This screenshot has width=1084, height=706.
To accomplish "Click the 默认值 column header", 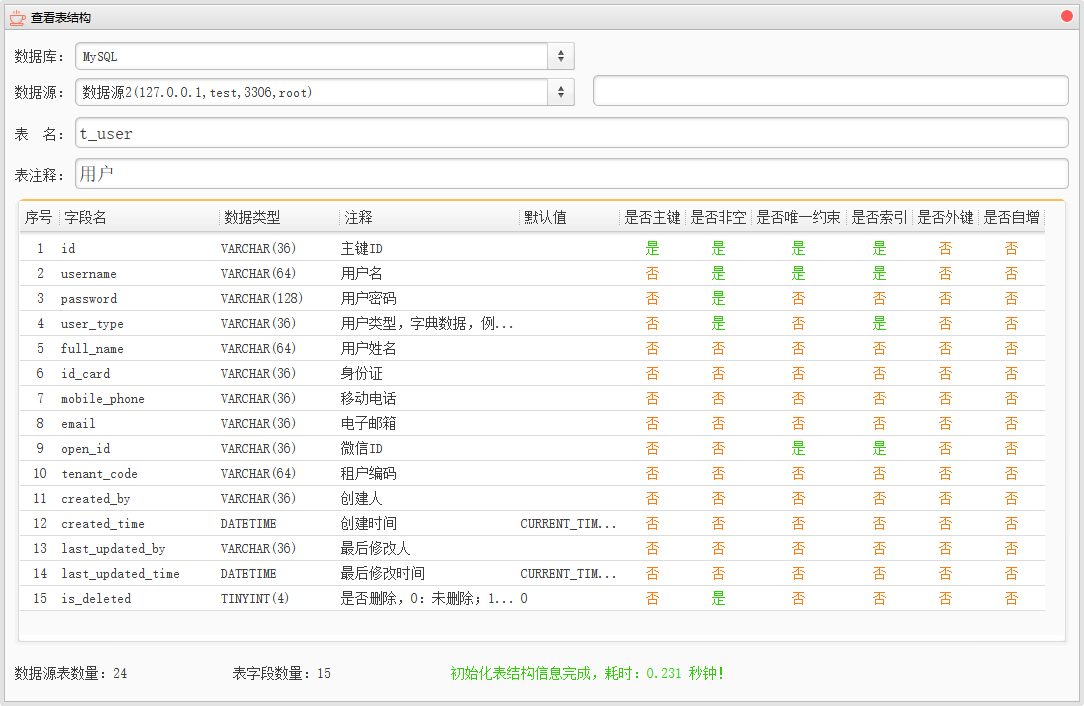I will (545, 217).
